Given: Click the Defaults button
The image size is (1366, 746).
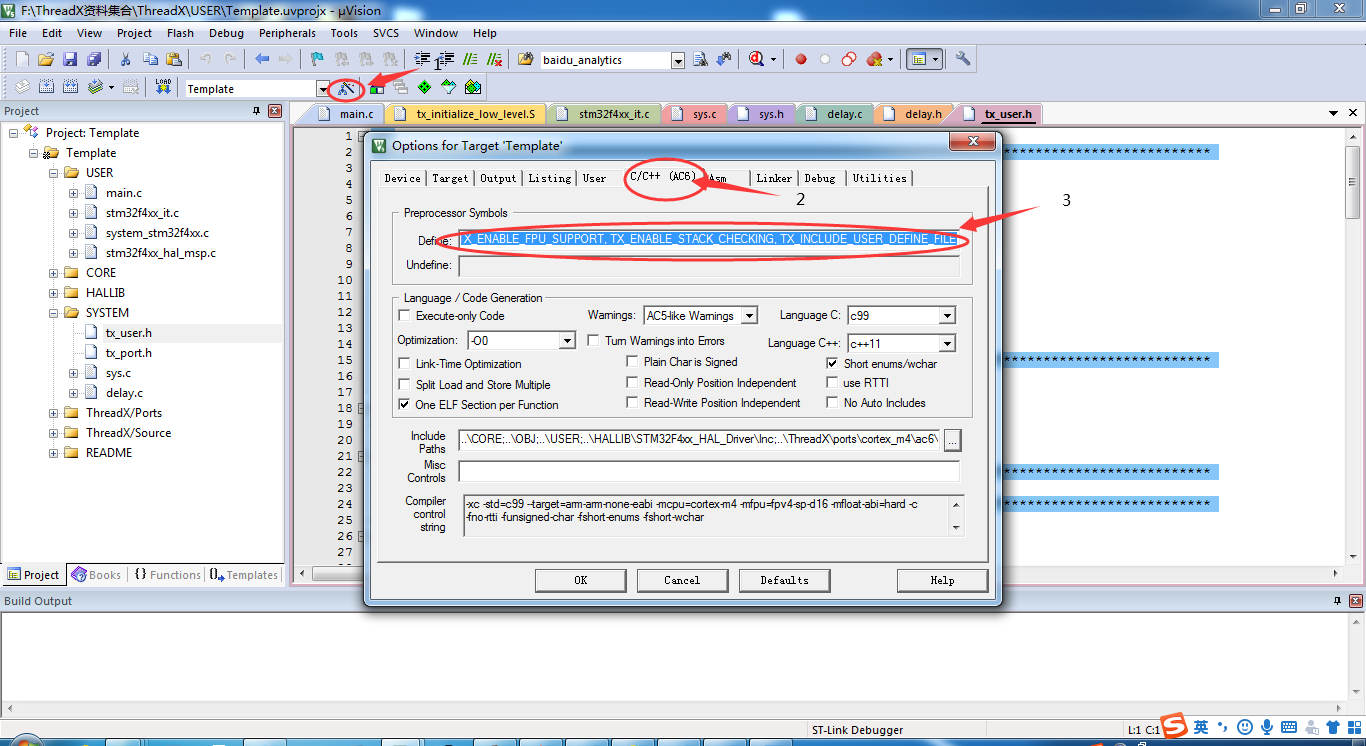Looking at the screenshot, I should point(784,580).
